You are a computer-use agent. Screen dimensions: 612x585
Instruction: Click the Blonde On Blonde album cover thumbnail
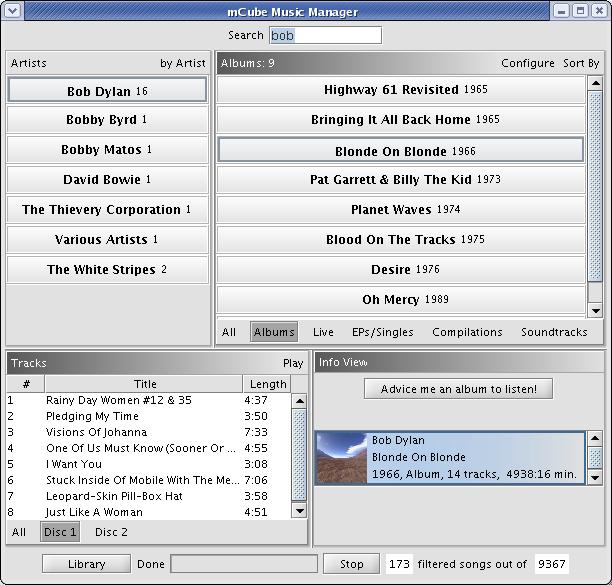click(x=342, y=458)
